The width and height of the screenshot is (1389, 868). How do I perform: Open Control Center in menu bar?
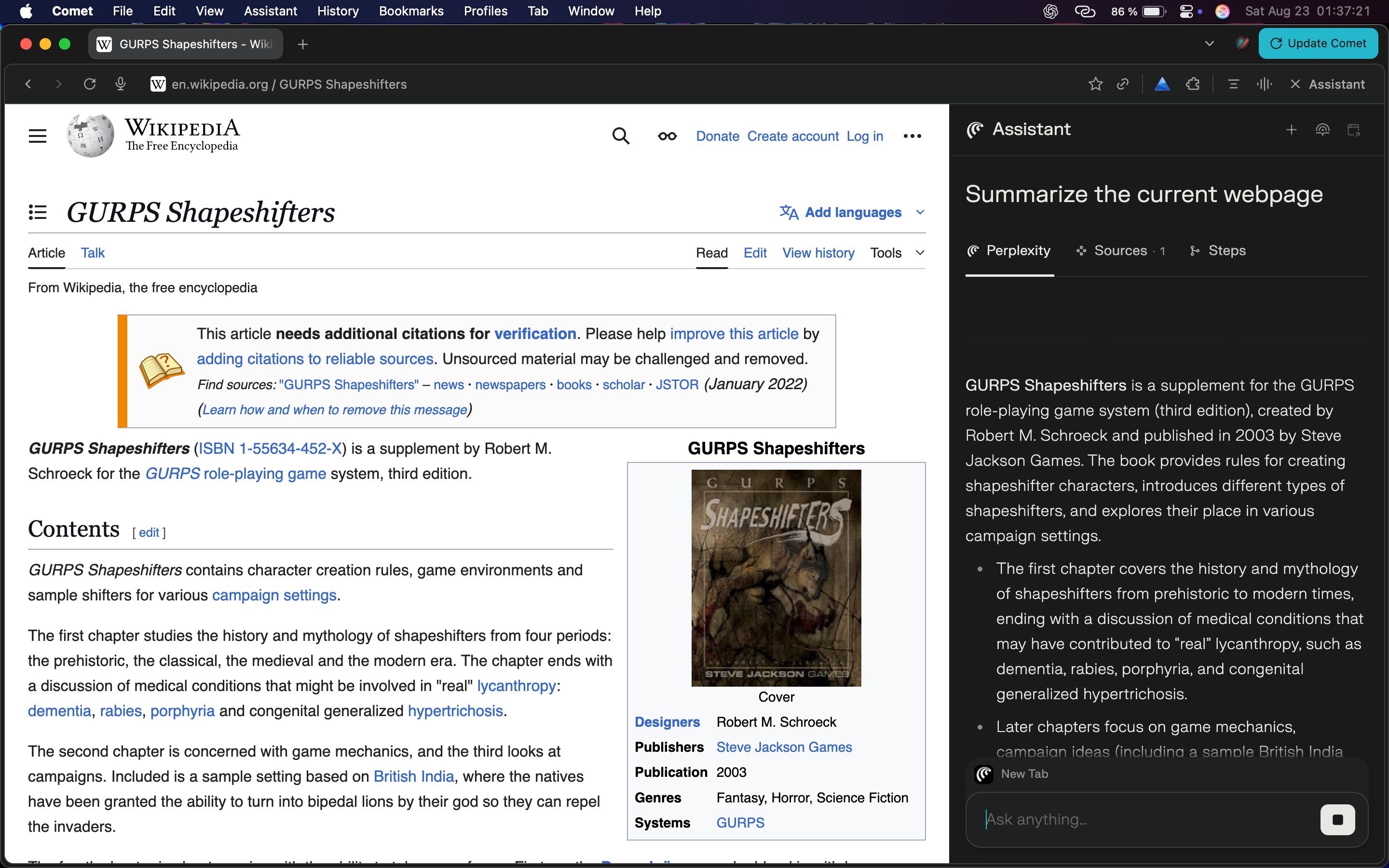pyautogui.click(x=1187, y=11)
